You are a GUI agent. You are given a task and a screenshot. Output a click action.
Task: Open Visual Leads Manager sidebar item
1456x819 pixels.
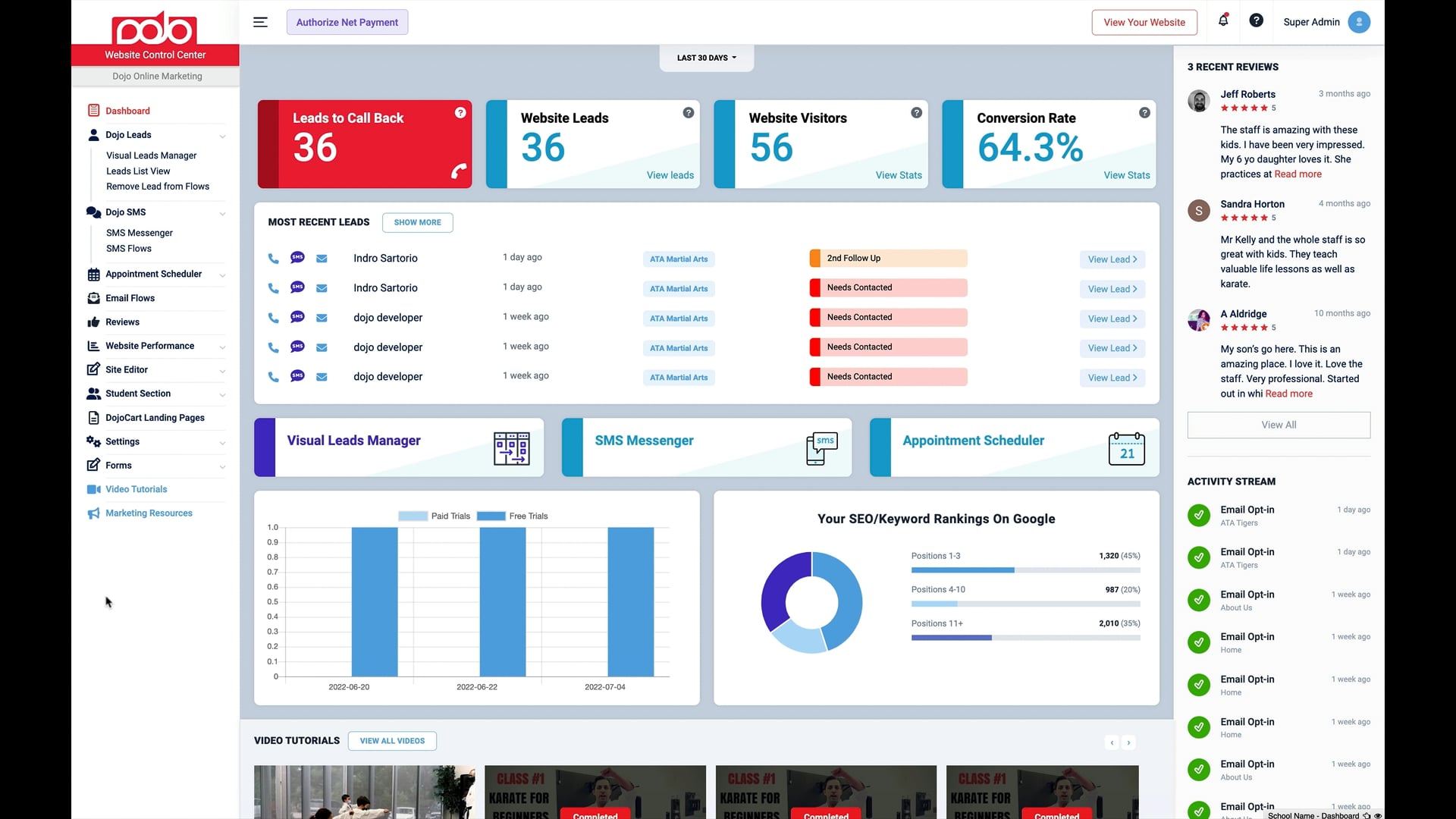(x=152, y=155)
